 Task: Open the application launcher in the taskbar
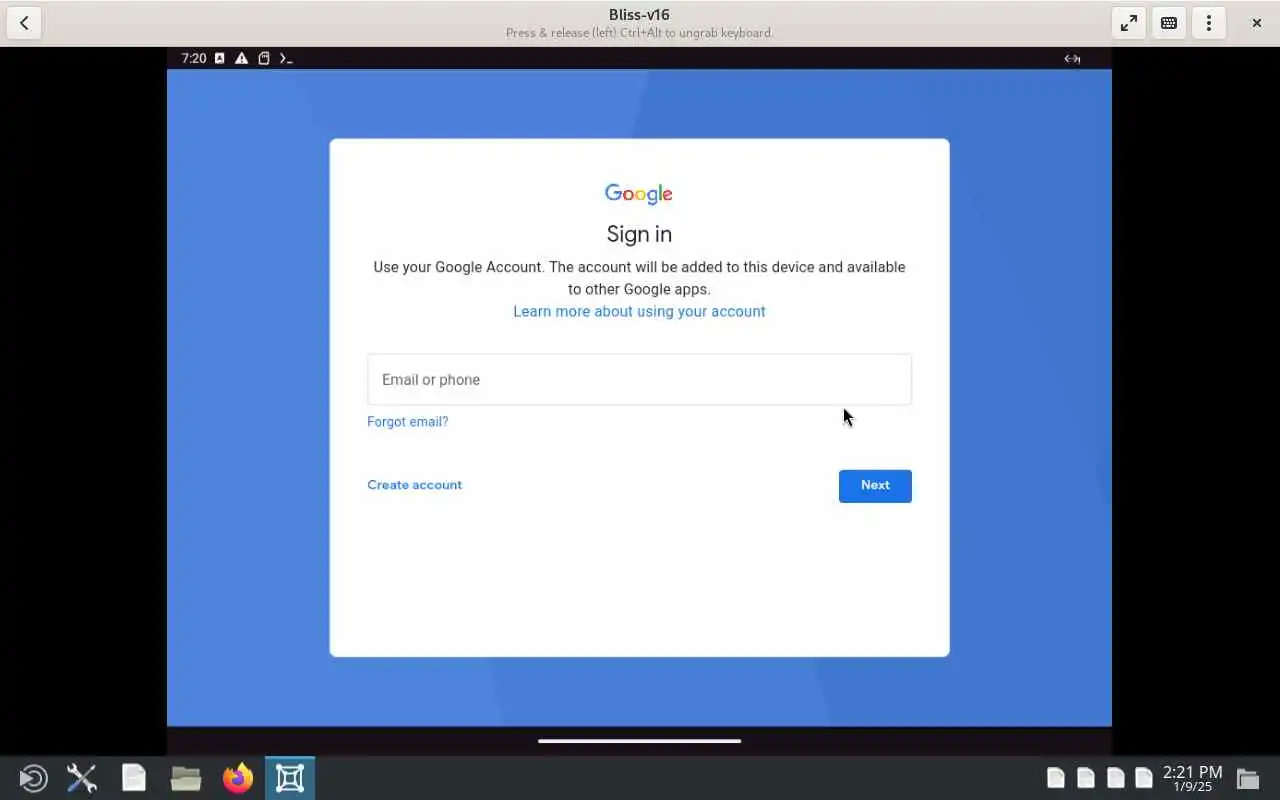33,778
